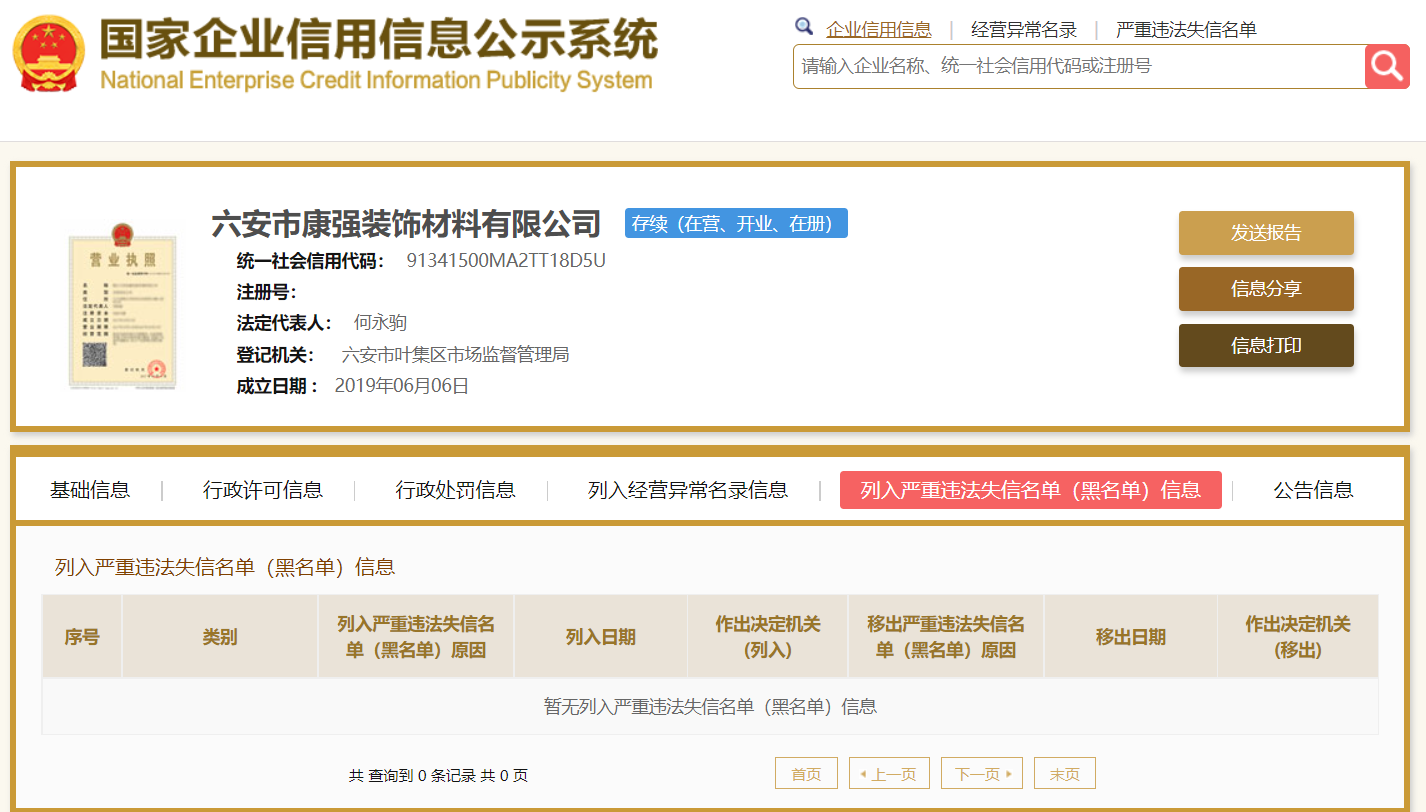Click the red search magnifier button
1426x812 pixels.
click(1387, 66)
